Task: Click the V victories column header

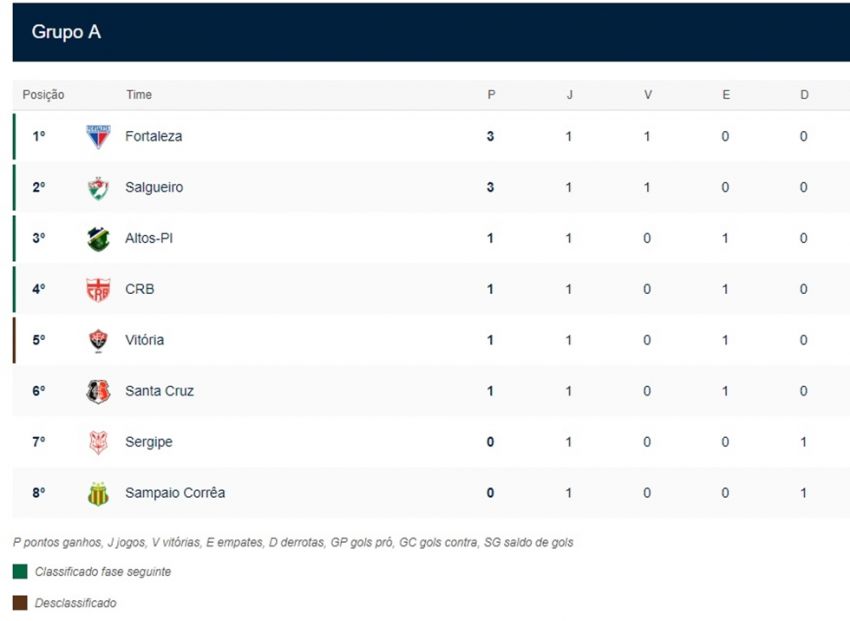Action: pos(648,95)
